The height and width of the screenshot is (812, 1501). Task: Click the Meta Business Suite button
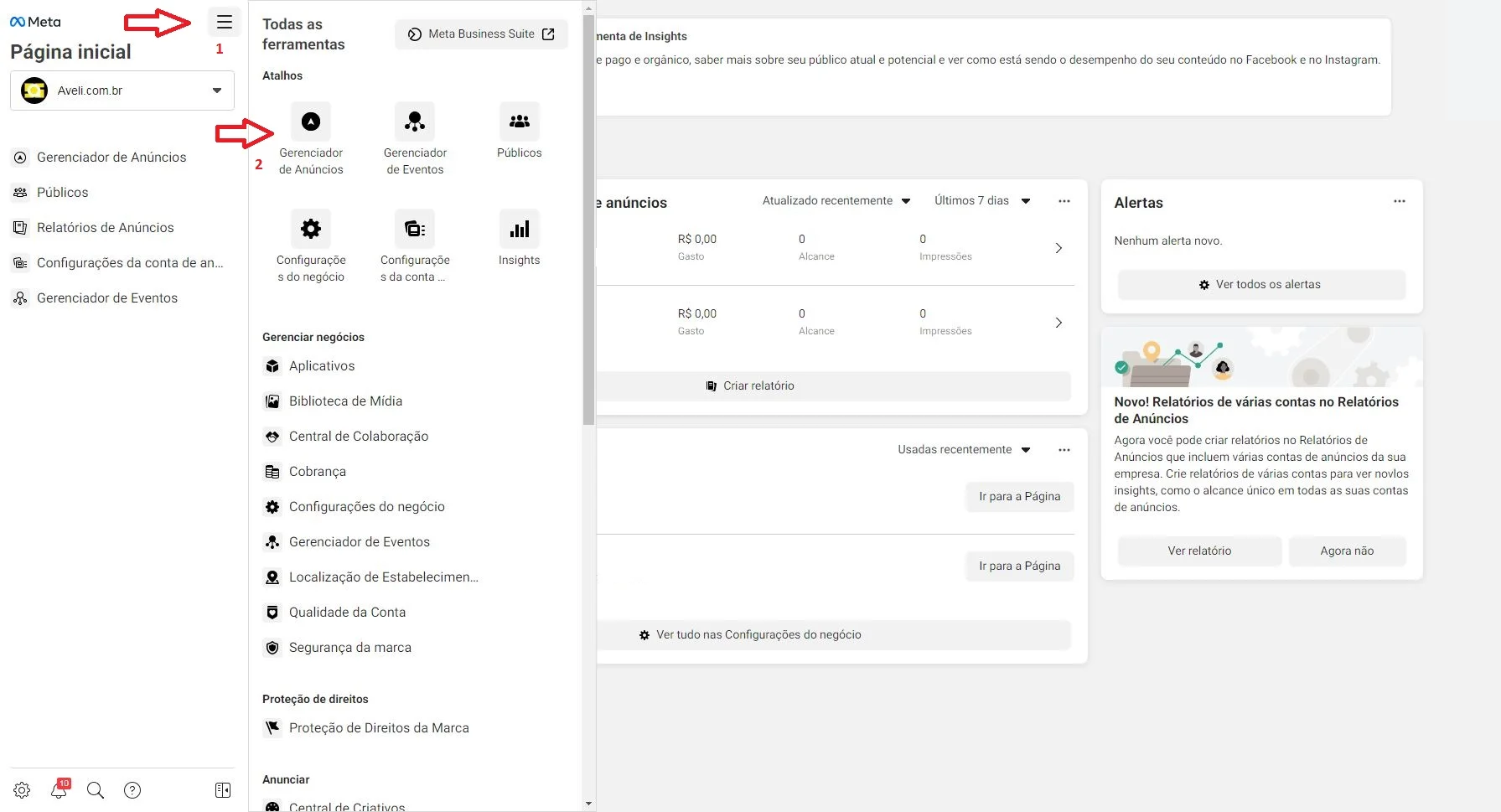tap(481, 34)
